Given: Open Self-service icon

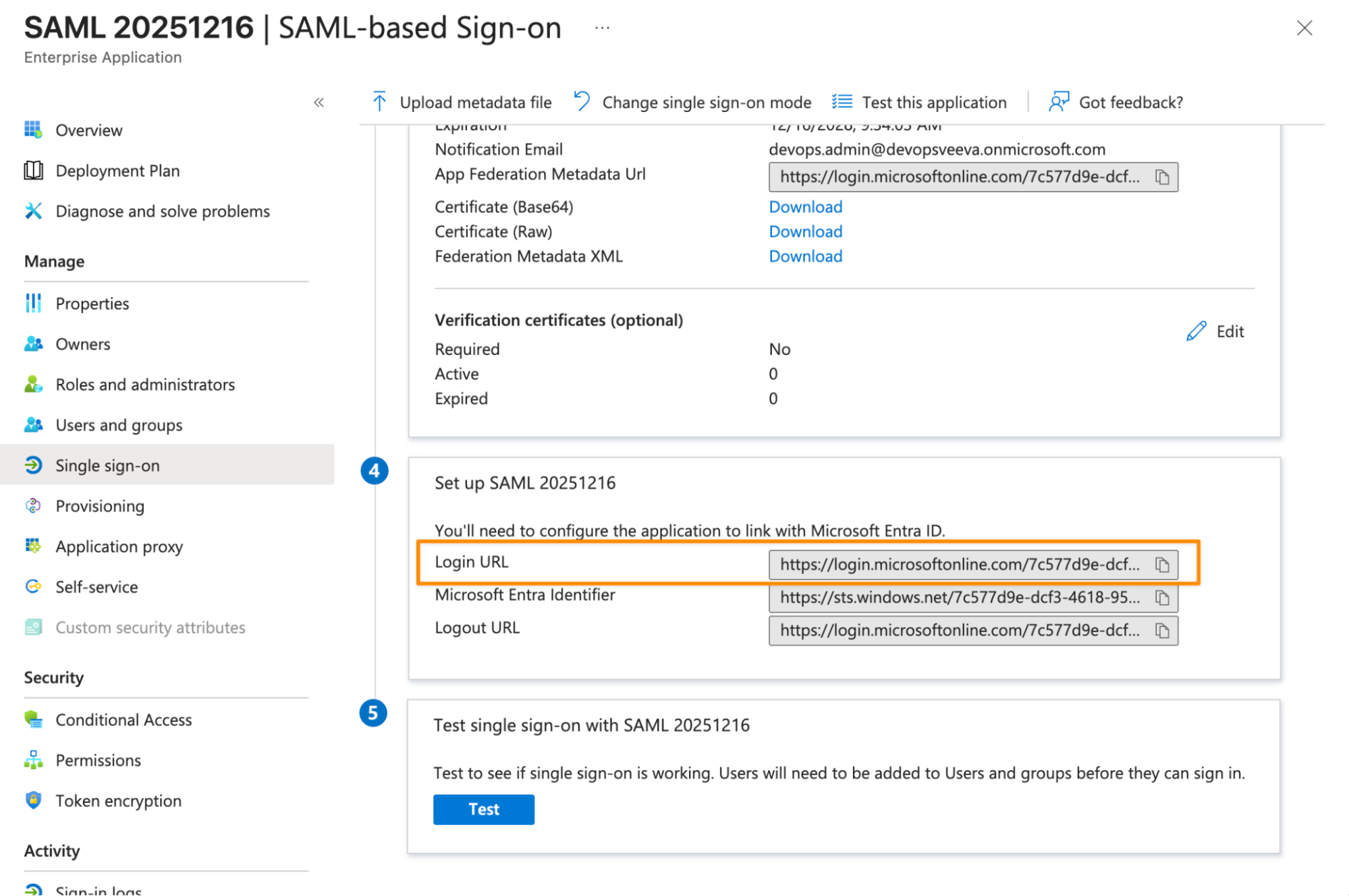Looking at the screenshot, I should (33, 586).
